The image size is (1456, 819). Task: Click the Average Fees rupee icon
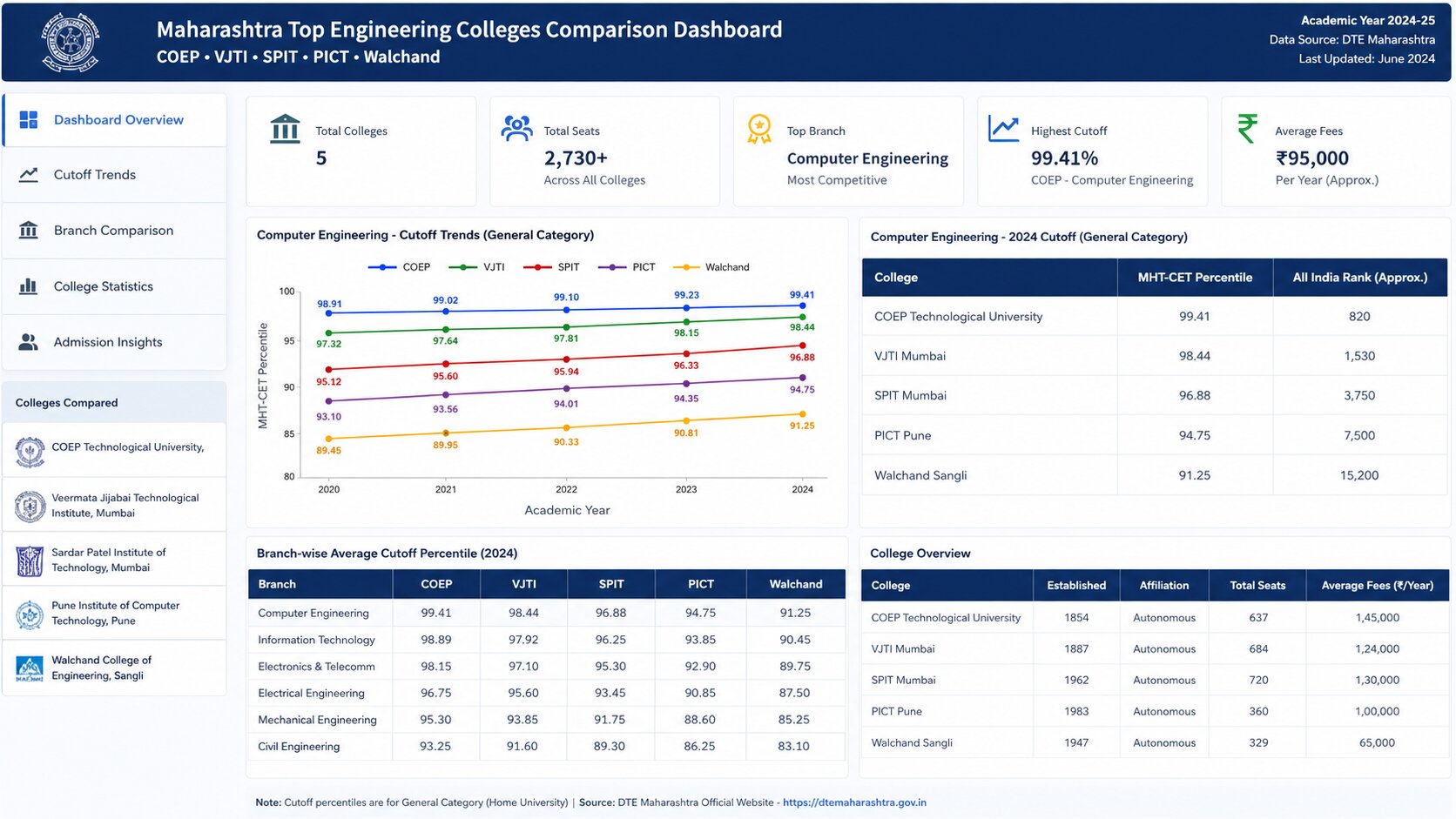point(1247,129)
